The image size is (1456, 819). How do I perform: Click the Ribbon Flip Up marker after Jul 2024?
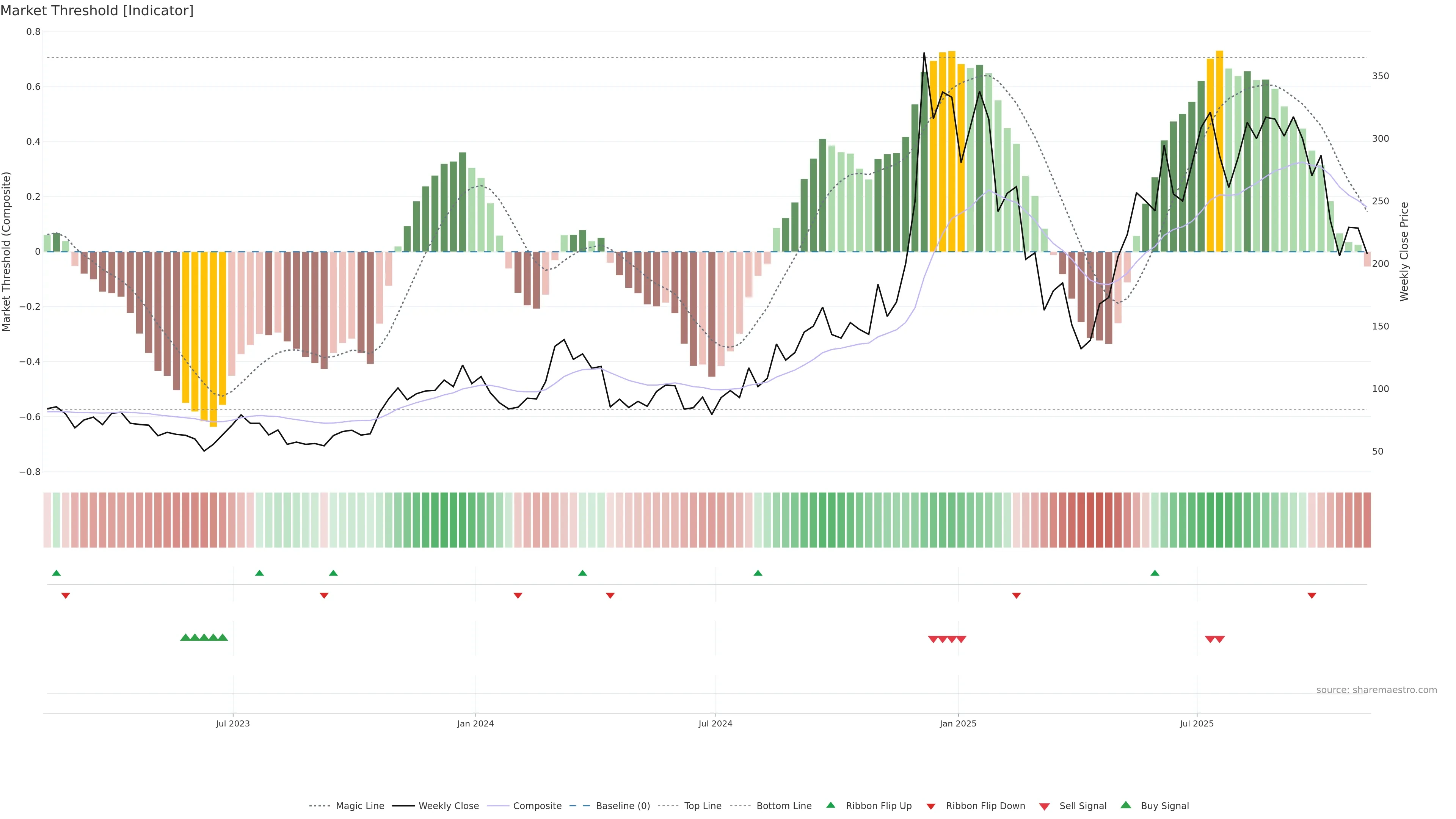pyautogui.click(x=758, y=573)
